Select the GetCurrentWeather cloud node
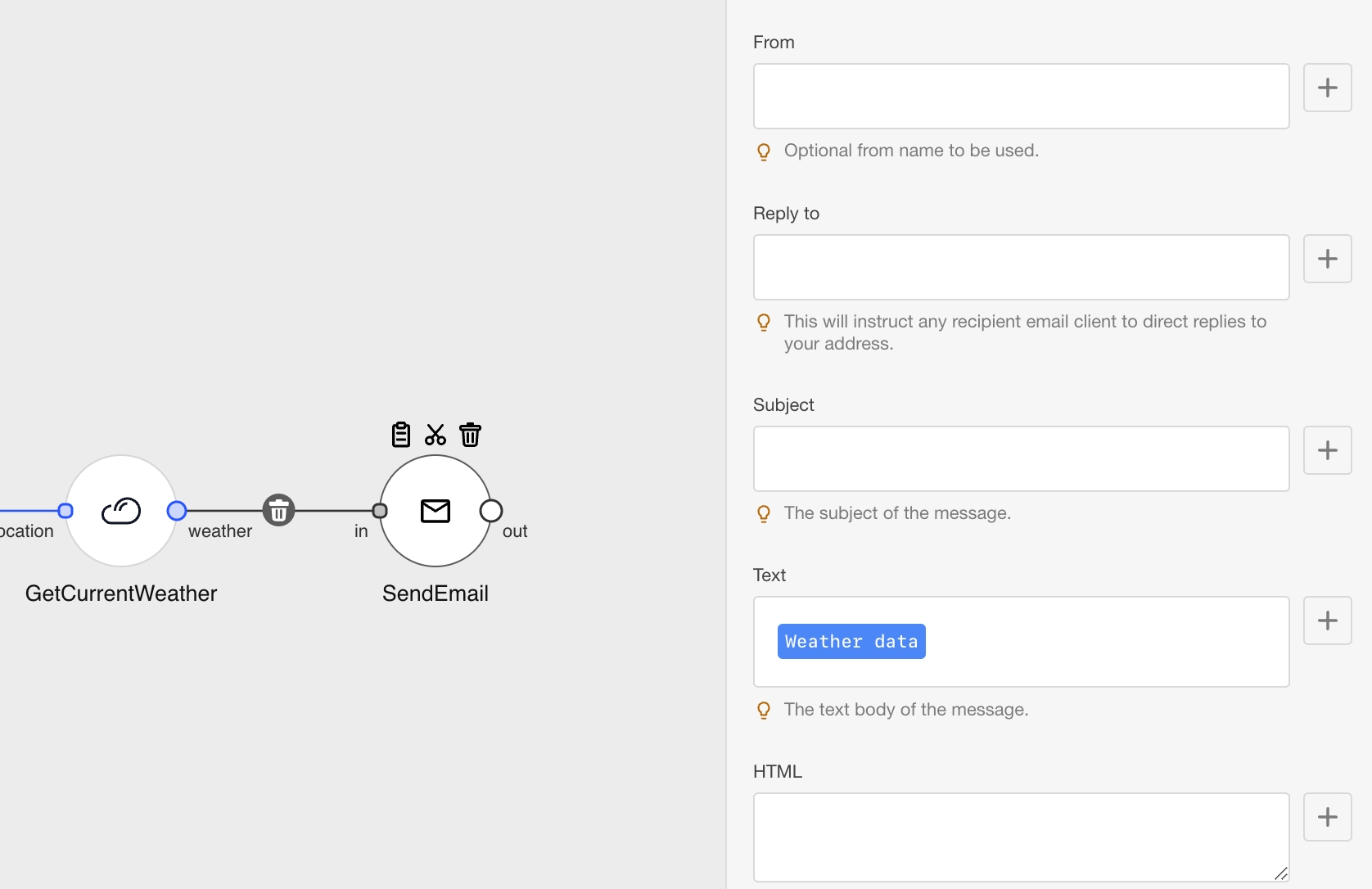This screenshot has width=1372, height=889. pyautogui.click(x=121, y=511)
